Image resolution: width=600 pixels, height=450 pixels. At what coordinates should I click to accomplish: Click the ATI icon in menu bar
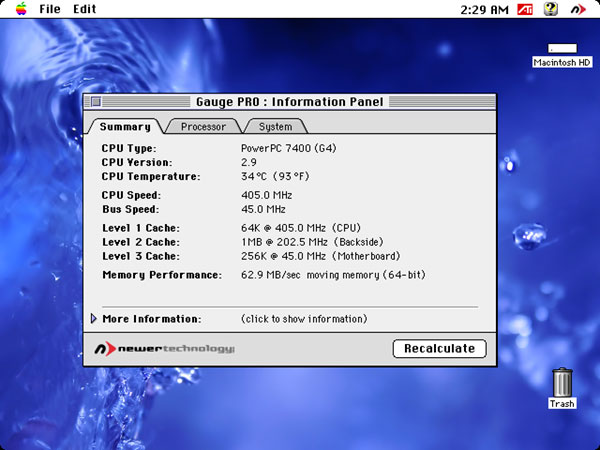tap(524, 9)
